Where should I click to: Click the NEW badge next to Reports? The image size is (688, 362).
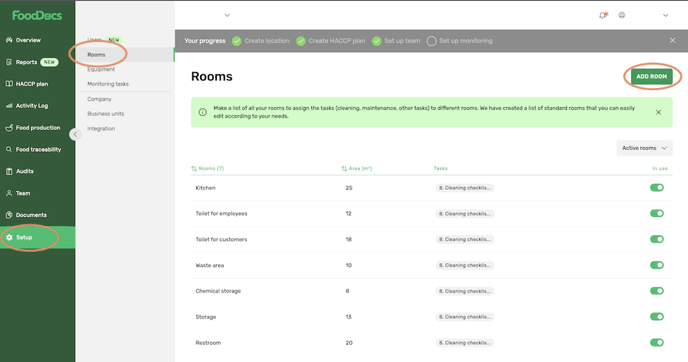[x=49, y=62]
